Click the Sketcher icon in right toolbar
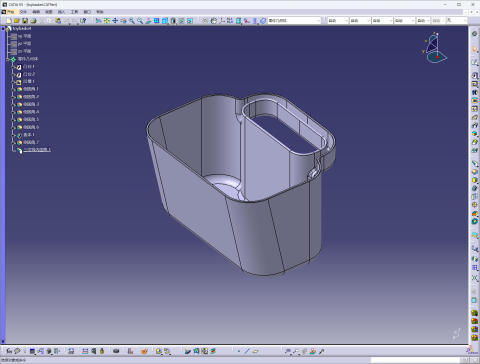 click(x=475, y=63)
